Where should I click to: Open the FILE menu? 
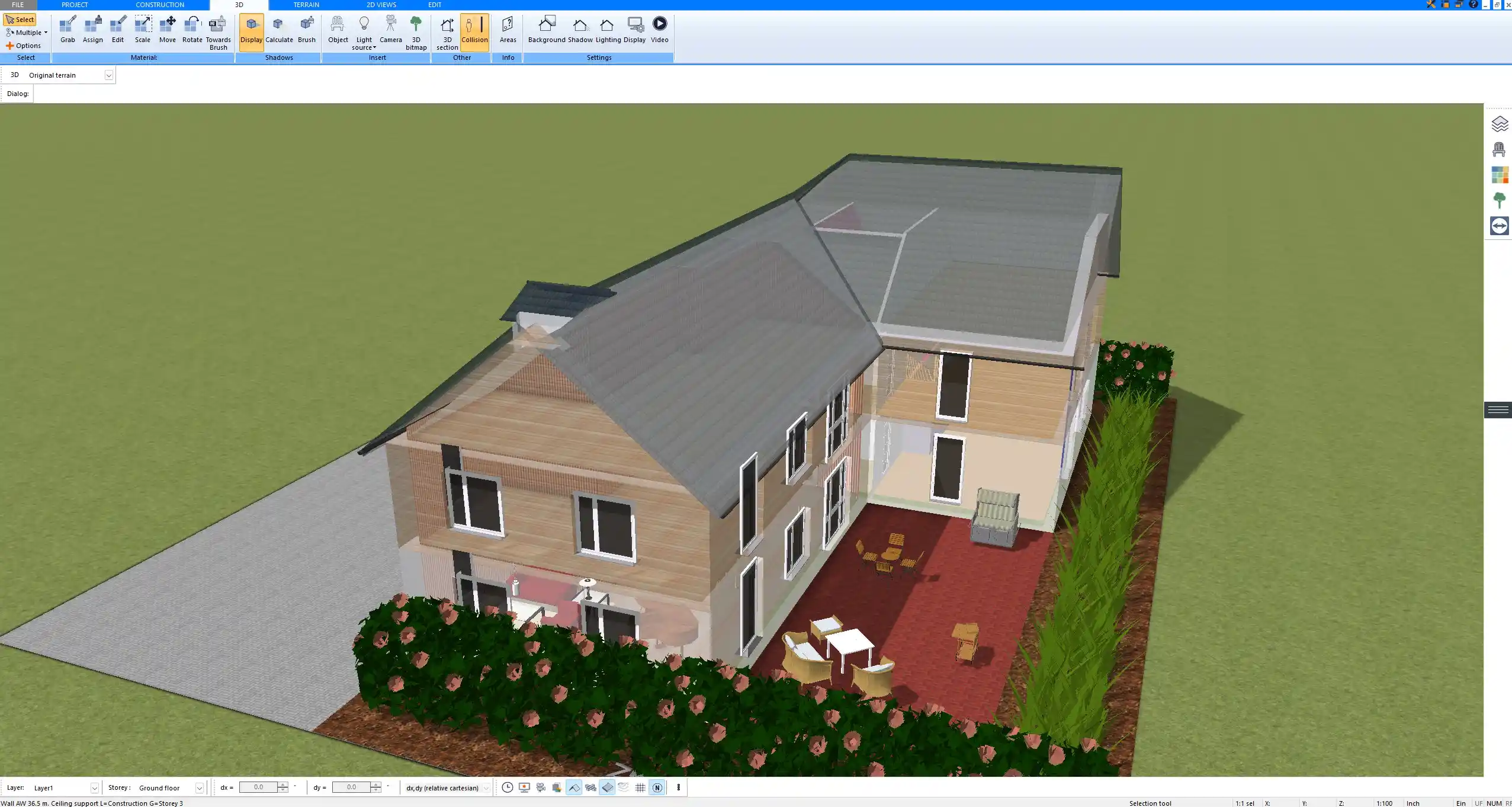[x=18, y=5]
